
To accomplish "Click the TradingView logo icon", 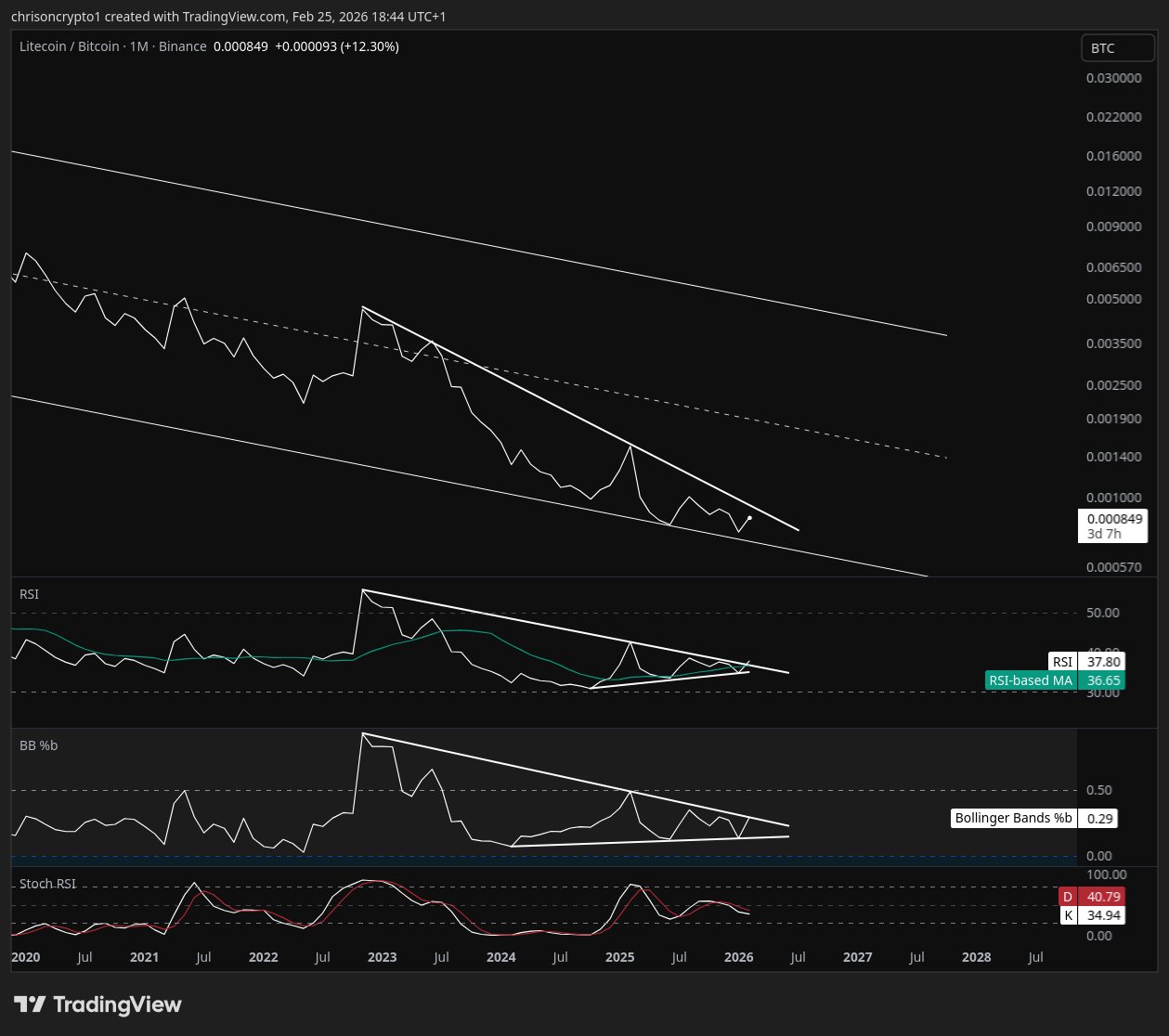I will (x=30, y=1004).
